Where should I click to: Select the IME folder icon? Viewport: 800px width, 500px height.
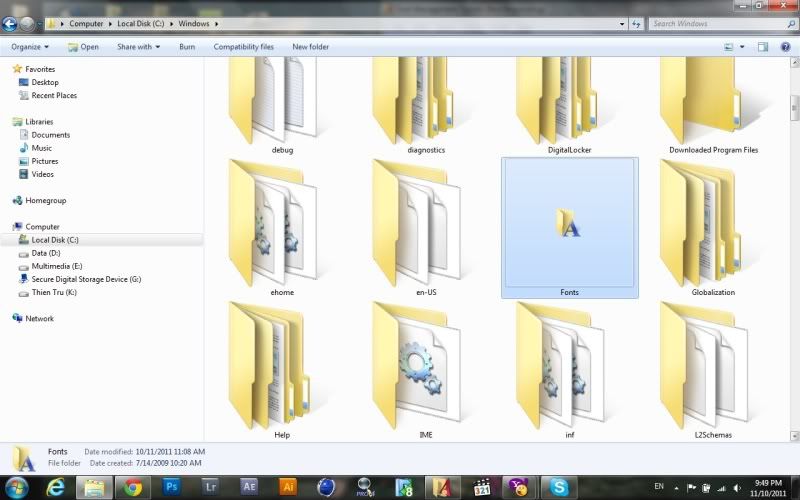coord(426,365)
